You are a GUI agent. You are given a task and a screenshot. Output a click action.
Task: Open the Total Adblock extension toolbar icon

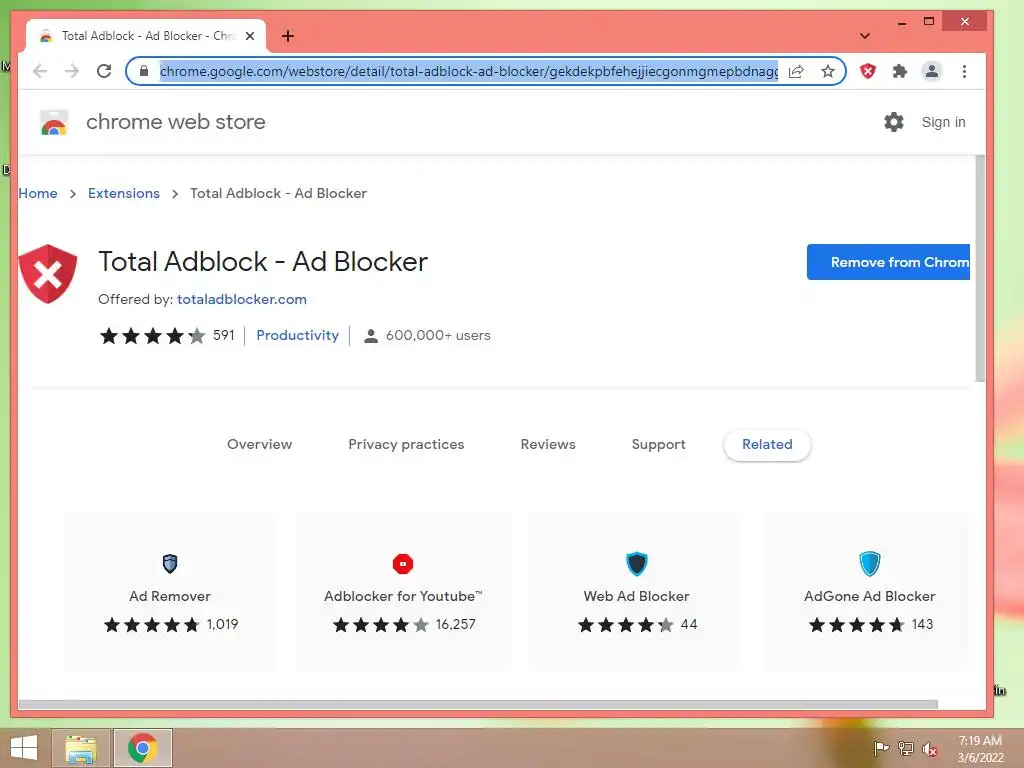click(x=868, y=71)
